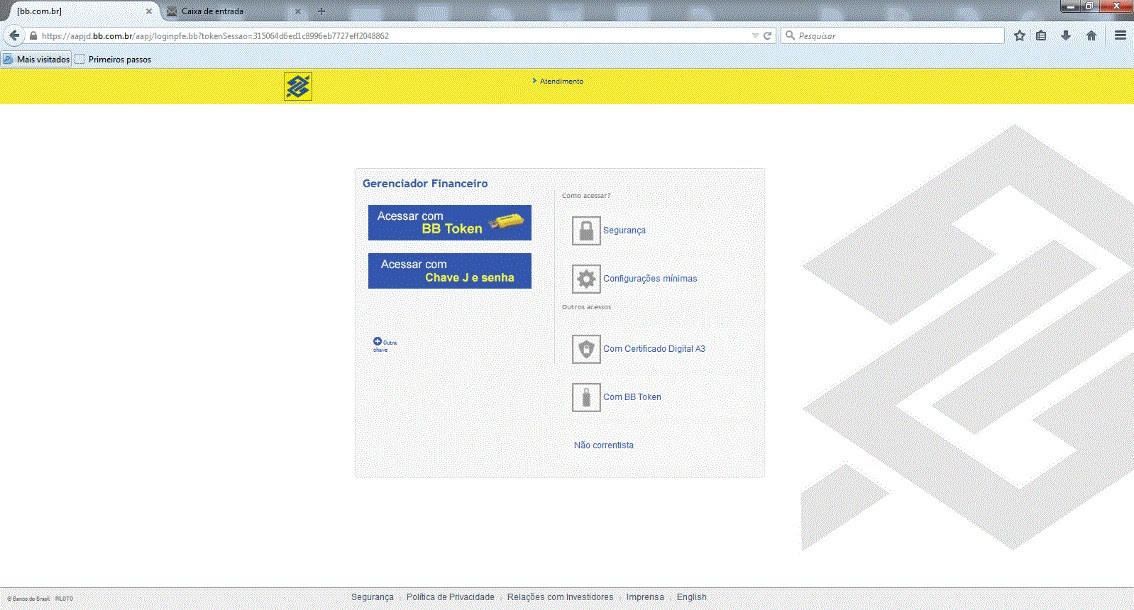Click the Outra chave plus icon
This screenshot has width=1134, height=610.
[378, 342]
